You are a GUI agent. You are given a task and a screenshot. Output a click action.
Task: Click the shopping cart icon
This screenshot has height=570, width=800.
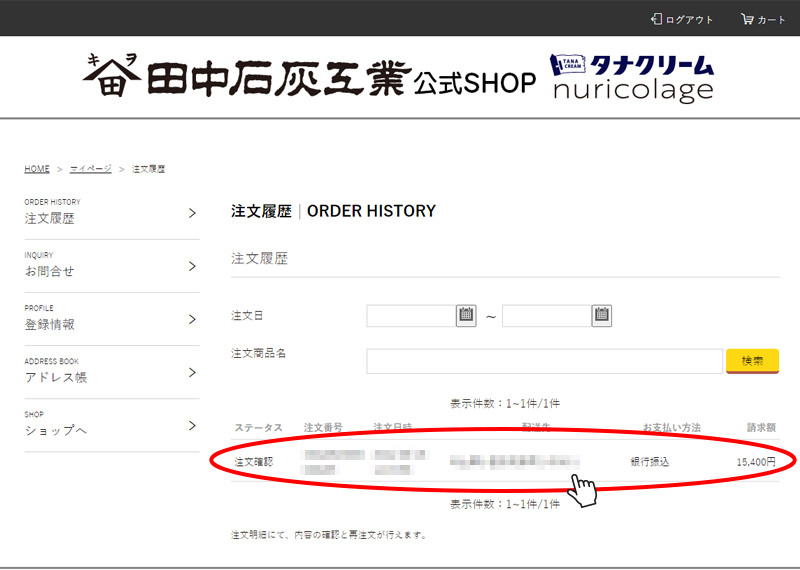pos(747,19)
